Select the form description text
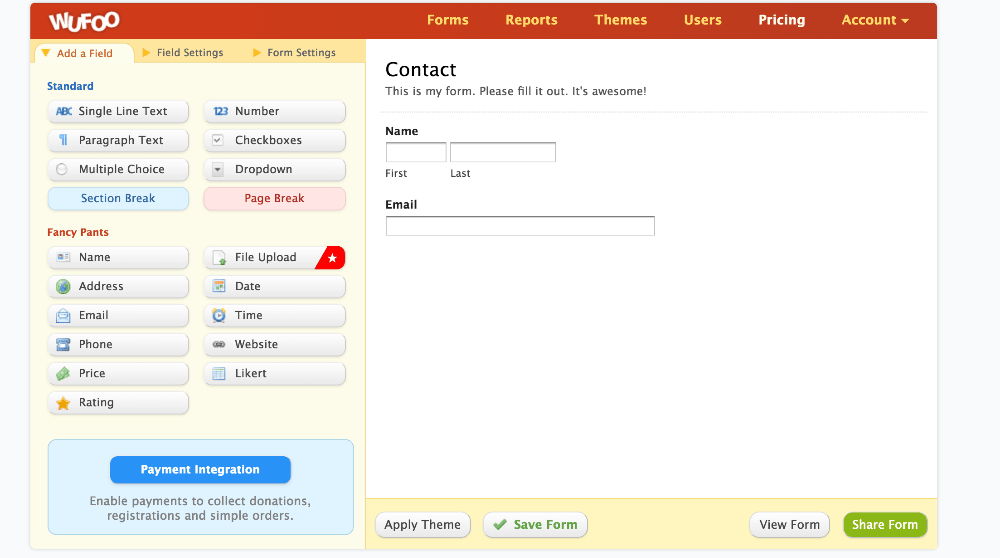1000x558 pixels. 515,91
